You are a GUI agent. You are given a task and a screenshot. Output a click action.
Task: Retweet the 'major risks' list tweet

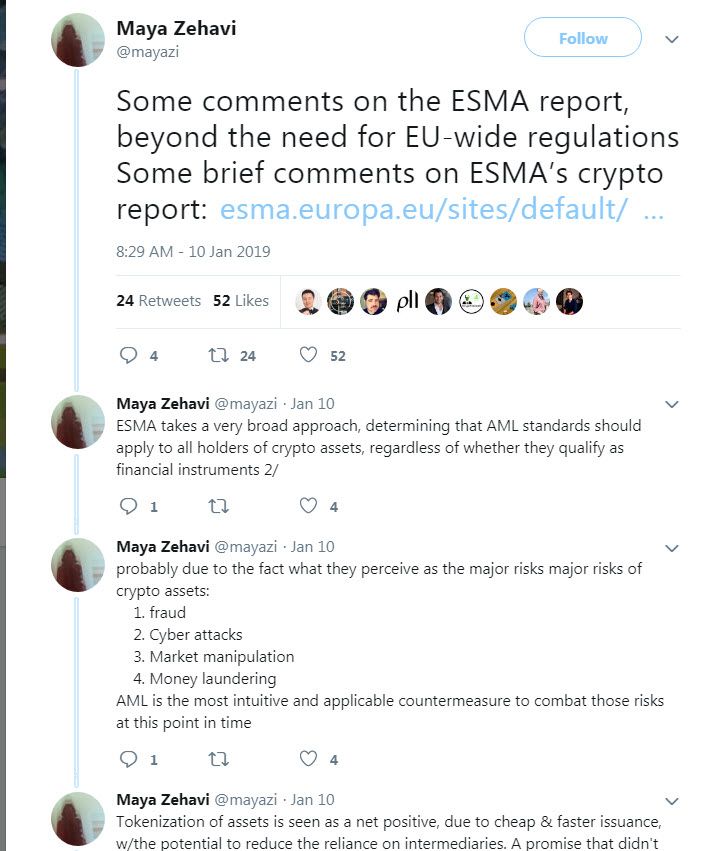(x=218, y=759)
